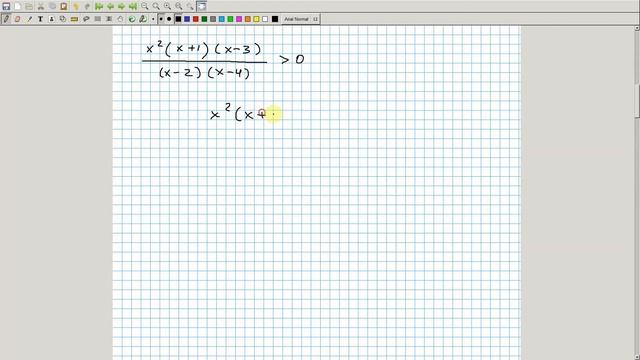Screen dimensions: 640x360
Task: Set zoom to page width
Action: 156,7
